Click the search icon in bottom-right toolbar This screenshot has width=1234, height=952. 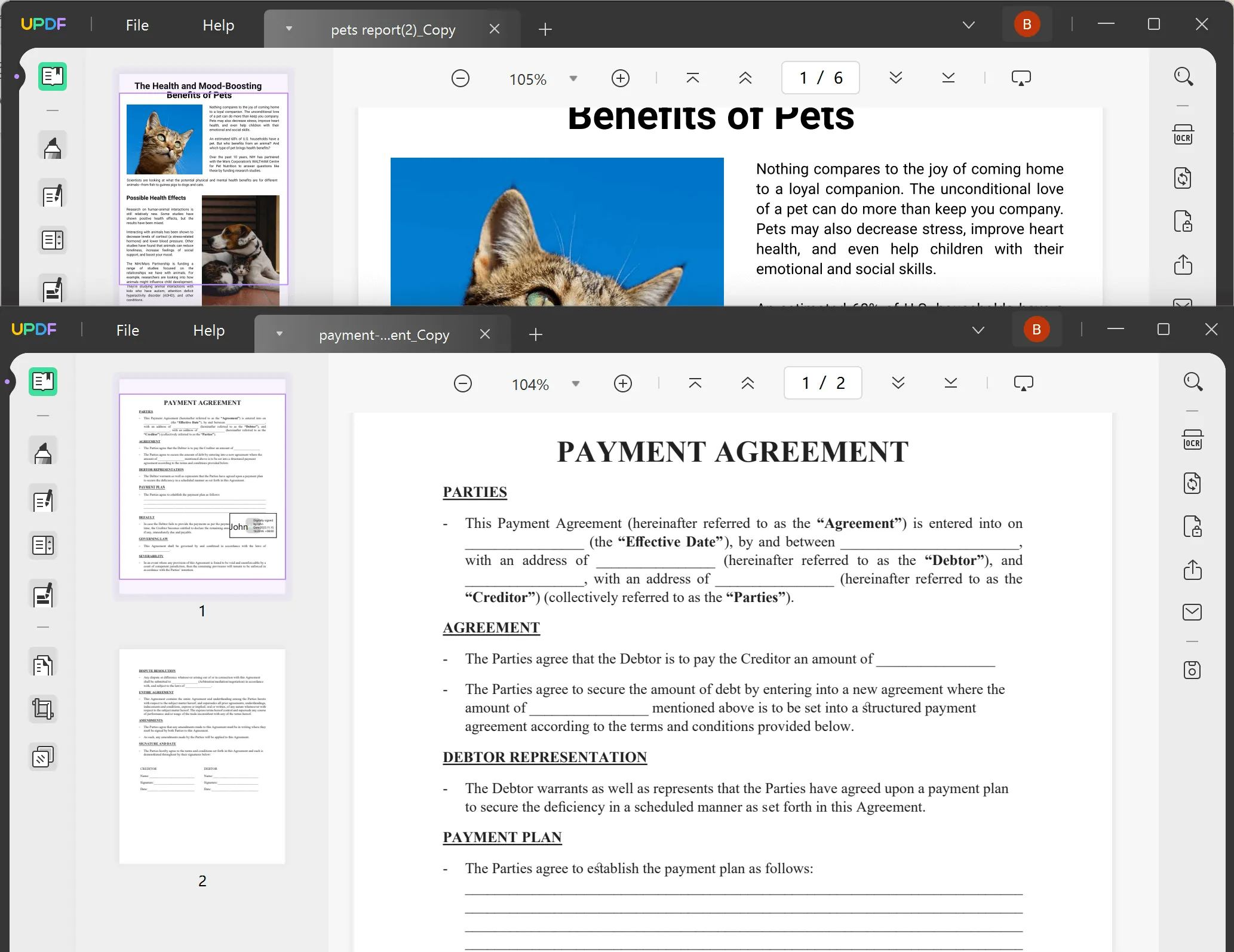(x=1192, y=382)
